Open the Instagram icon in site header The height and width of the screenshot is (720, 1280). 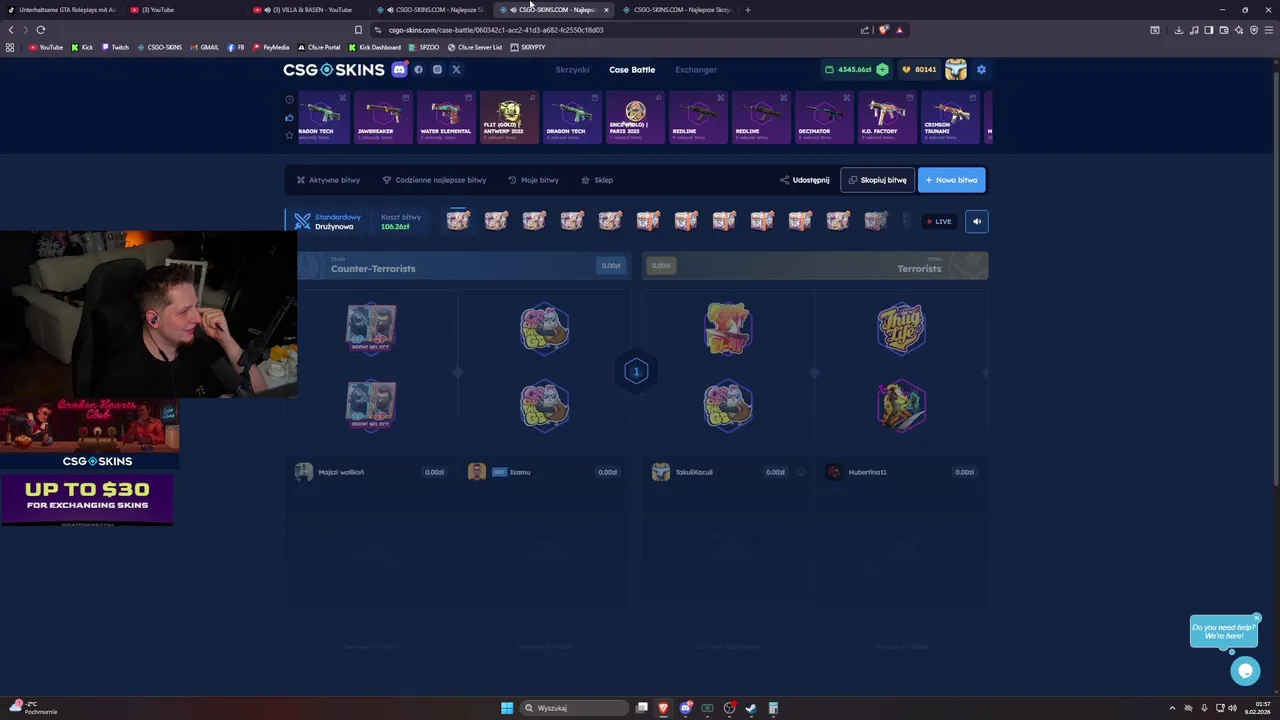437,70
